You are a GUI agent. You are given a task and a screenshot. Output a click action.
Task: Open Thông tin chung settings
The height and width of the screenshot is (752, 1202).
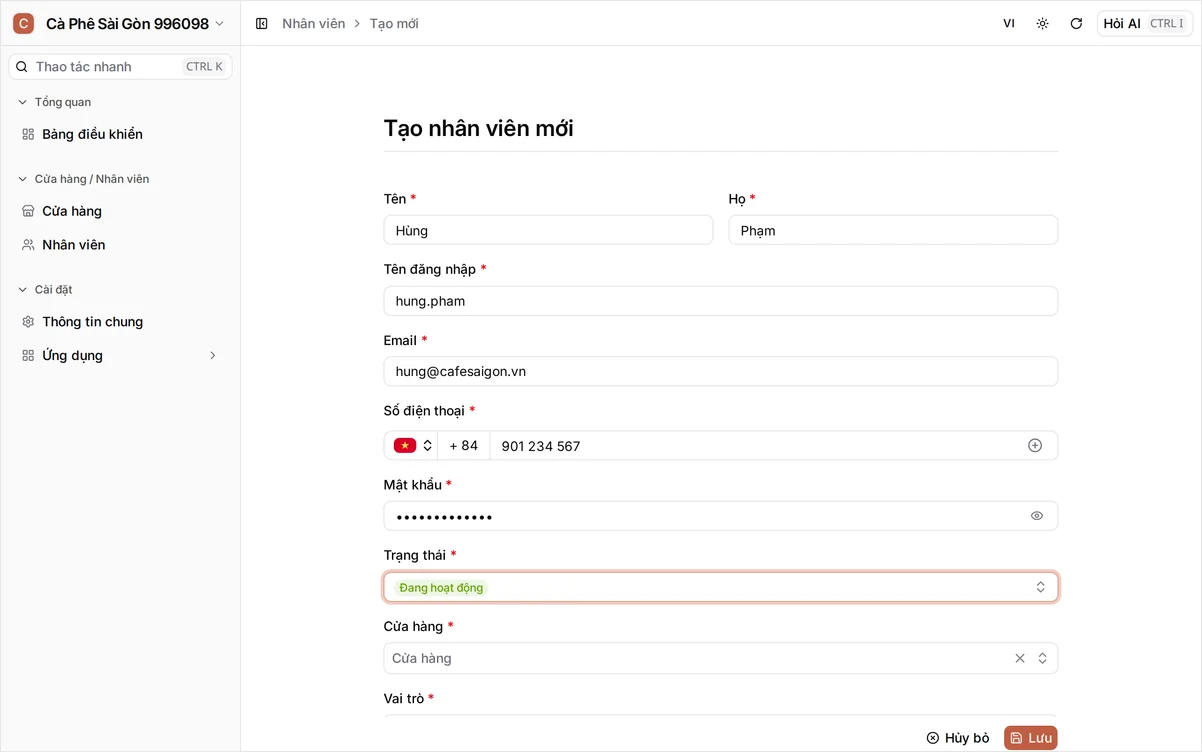120,322
